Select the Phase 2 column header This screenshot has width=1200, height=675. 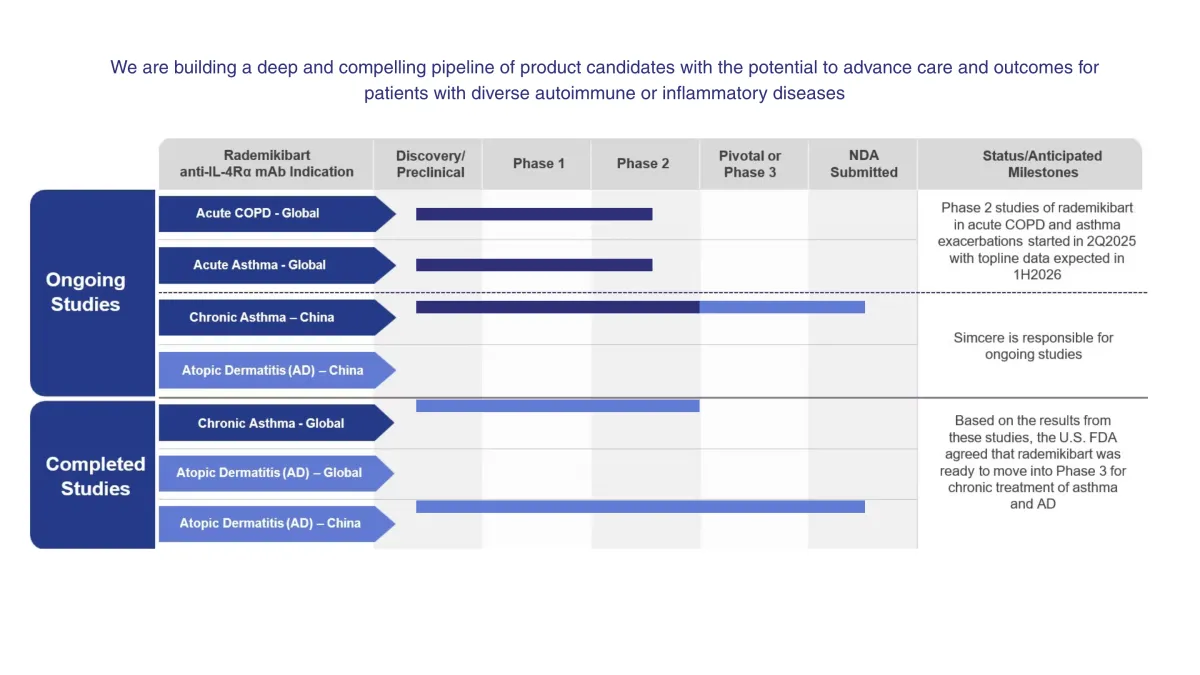click(x=643, y=164)
